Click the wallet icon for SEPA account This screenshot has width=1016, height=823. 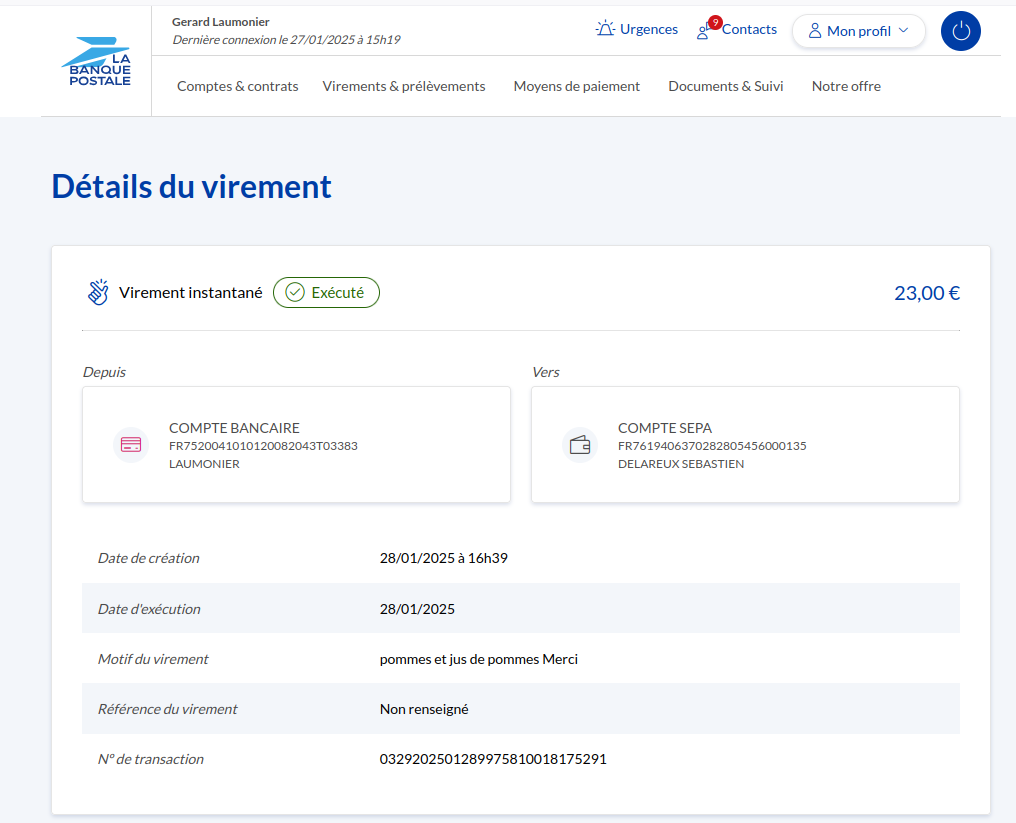[x=580, y=445]
